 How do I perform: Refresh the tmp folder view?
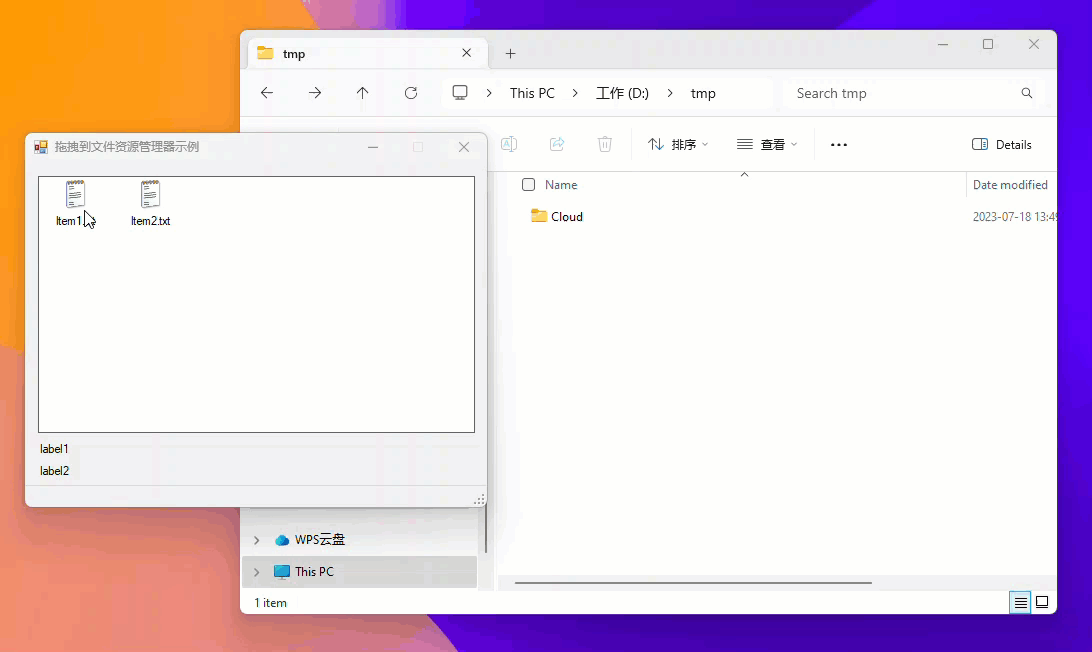point(411,93)
